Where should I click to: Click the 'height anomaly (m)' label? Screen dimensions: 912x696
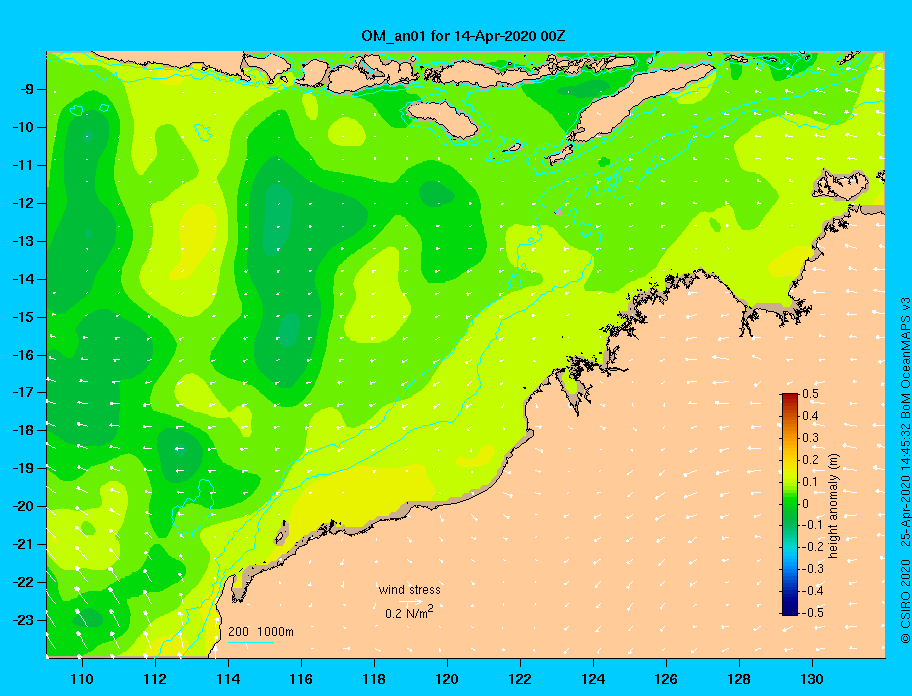pyautogui.click(x=833, y=505)
